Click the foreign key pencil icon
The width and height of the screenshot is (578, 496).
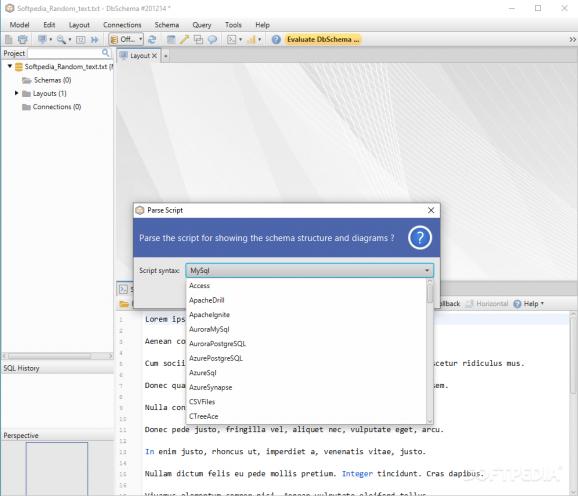coord(184,39)
